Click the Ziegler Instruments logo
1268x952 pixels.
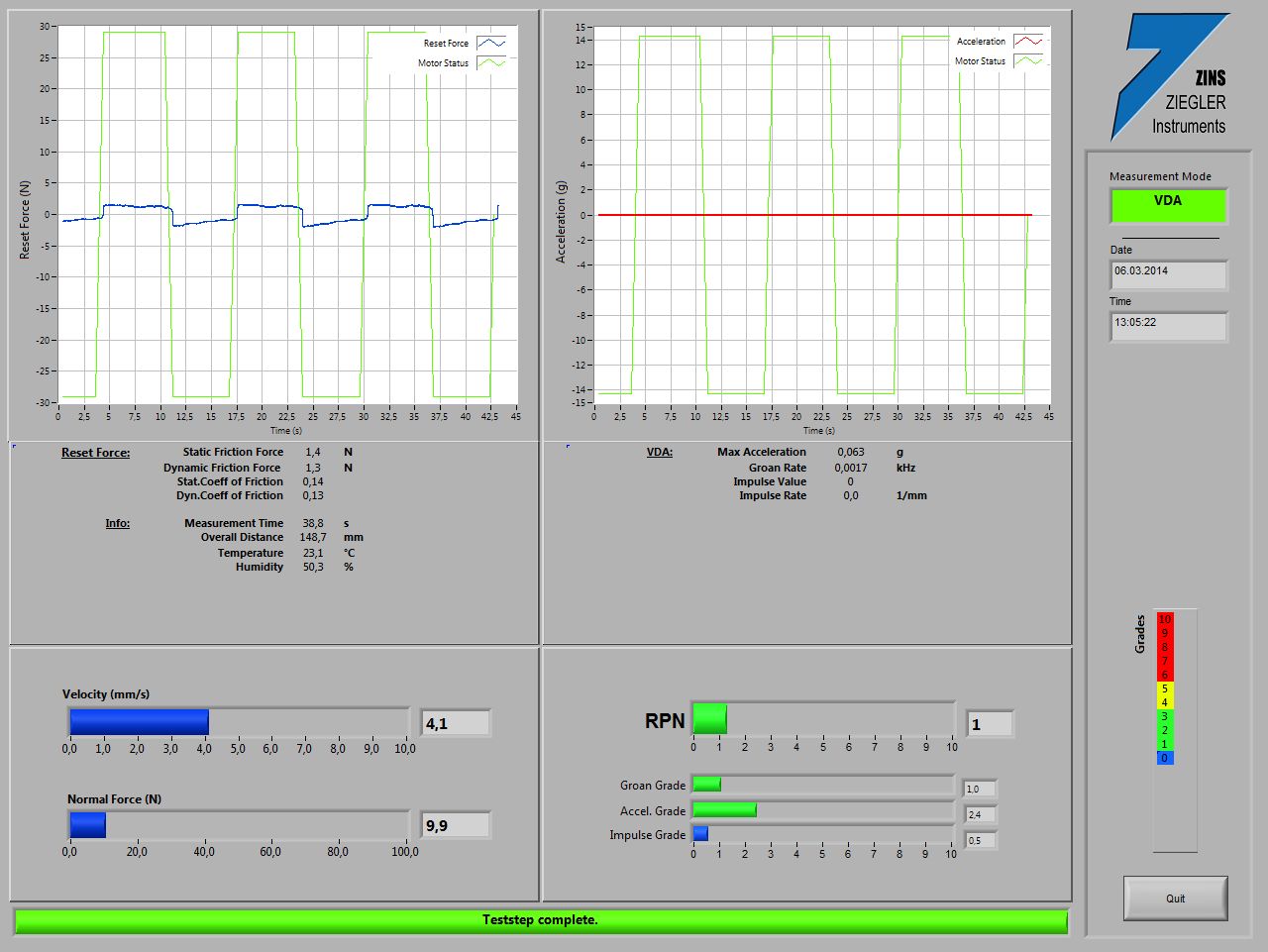point(1170,77)
